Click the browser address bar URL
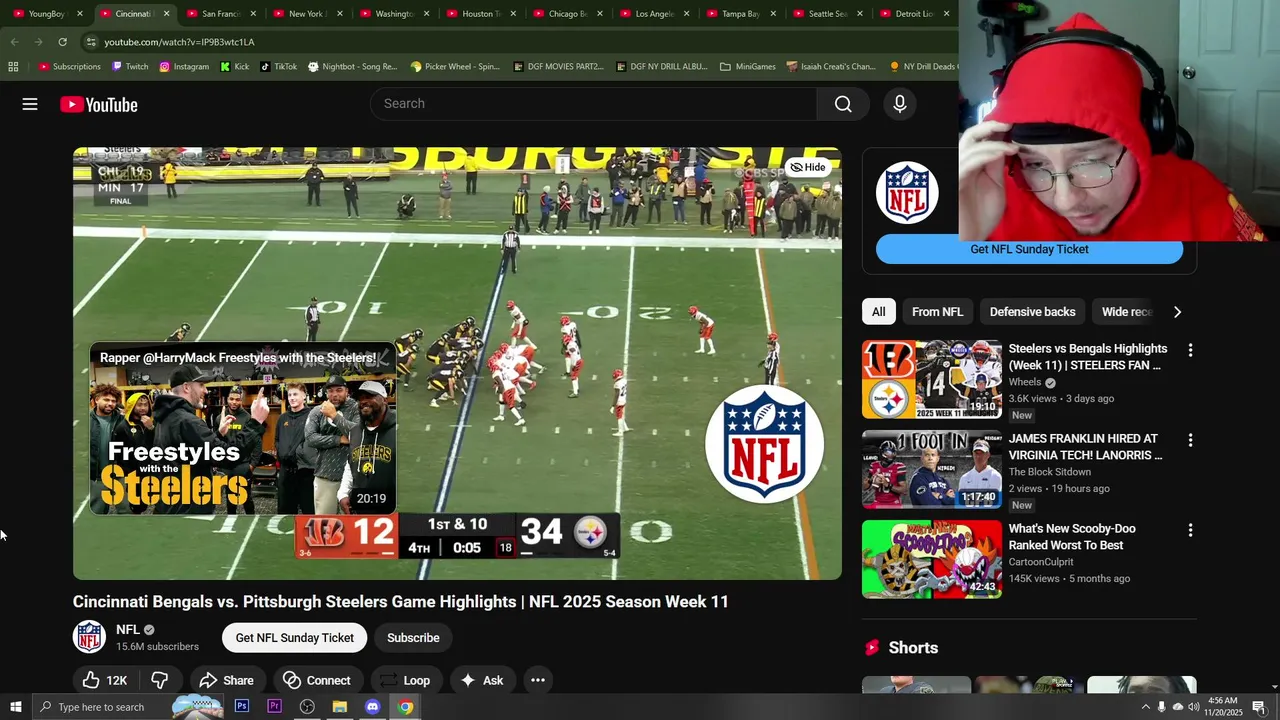 click(x=179, y=42)
